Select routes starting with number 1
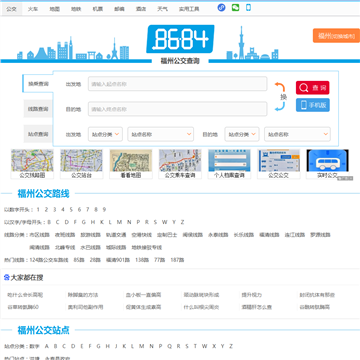Viewport: 360px width, 360px height. pos(38,210)
